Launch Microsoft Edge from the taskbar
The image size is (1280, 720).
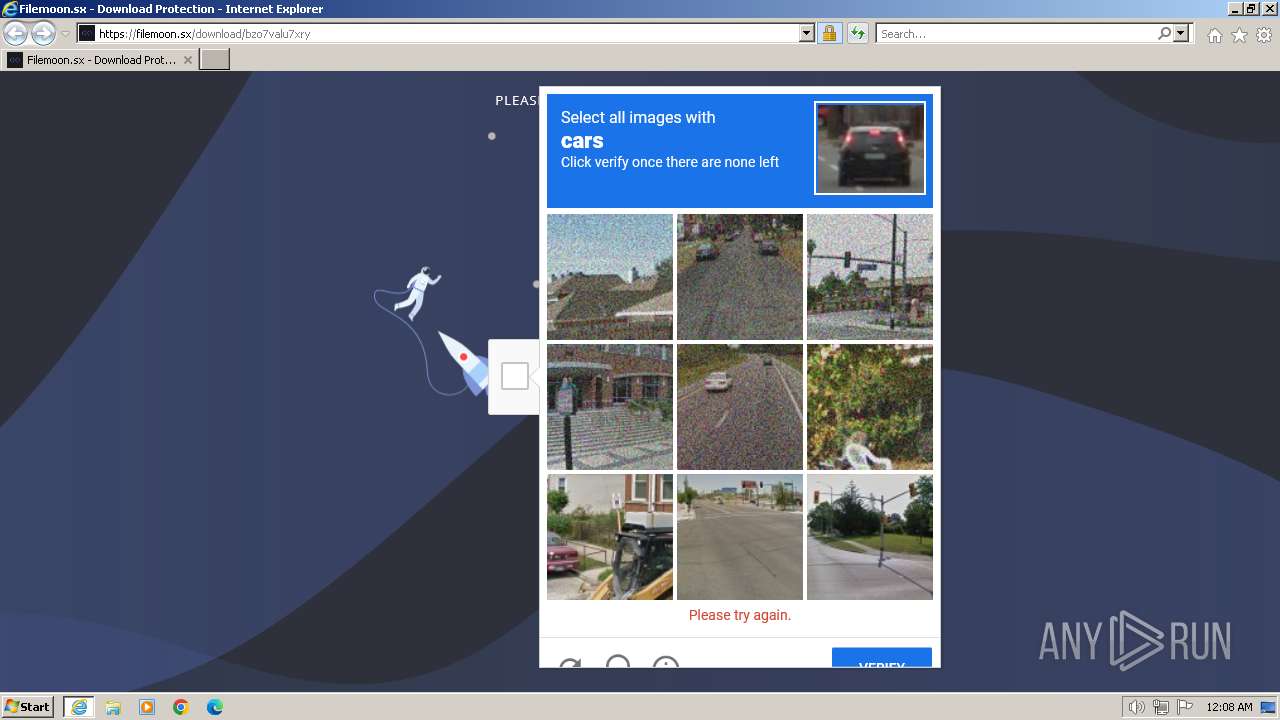pyautogui.click(x=215, y=707)
